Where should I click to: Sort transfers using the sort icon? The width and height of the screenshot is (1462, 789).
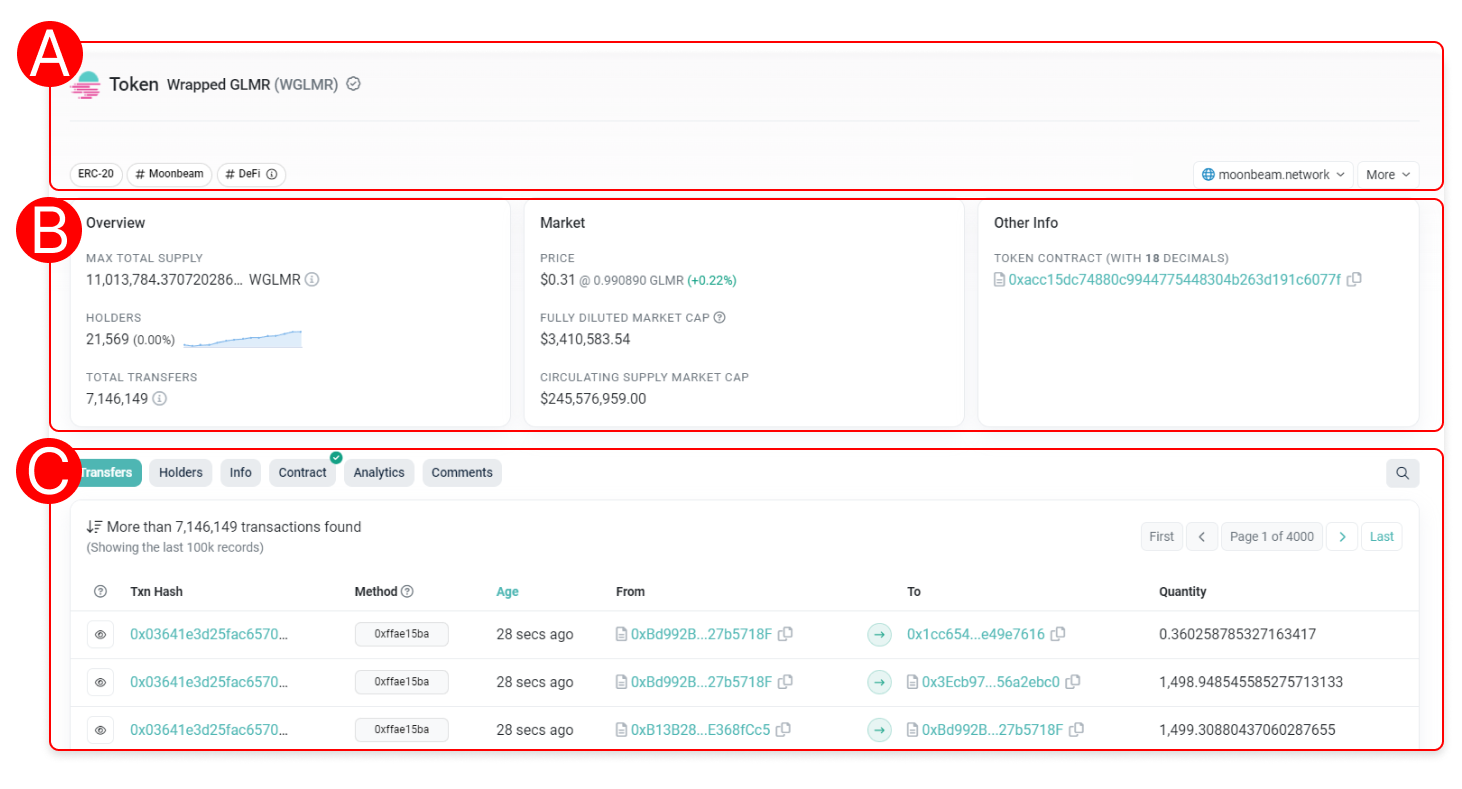point(93,527)
